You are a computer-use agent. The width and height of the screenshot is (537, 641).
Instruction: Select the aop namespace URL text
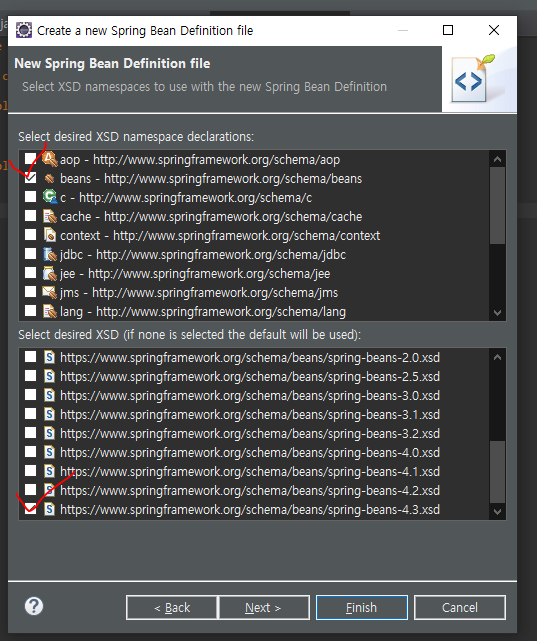(217, 159)
